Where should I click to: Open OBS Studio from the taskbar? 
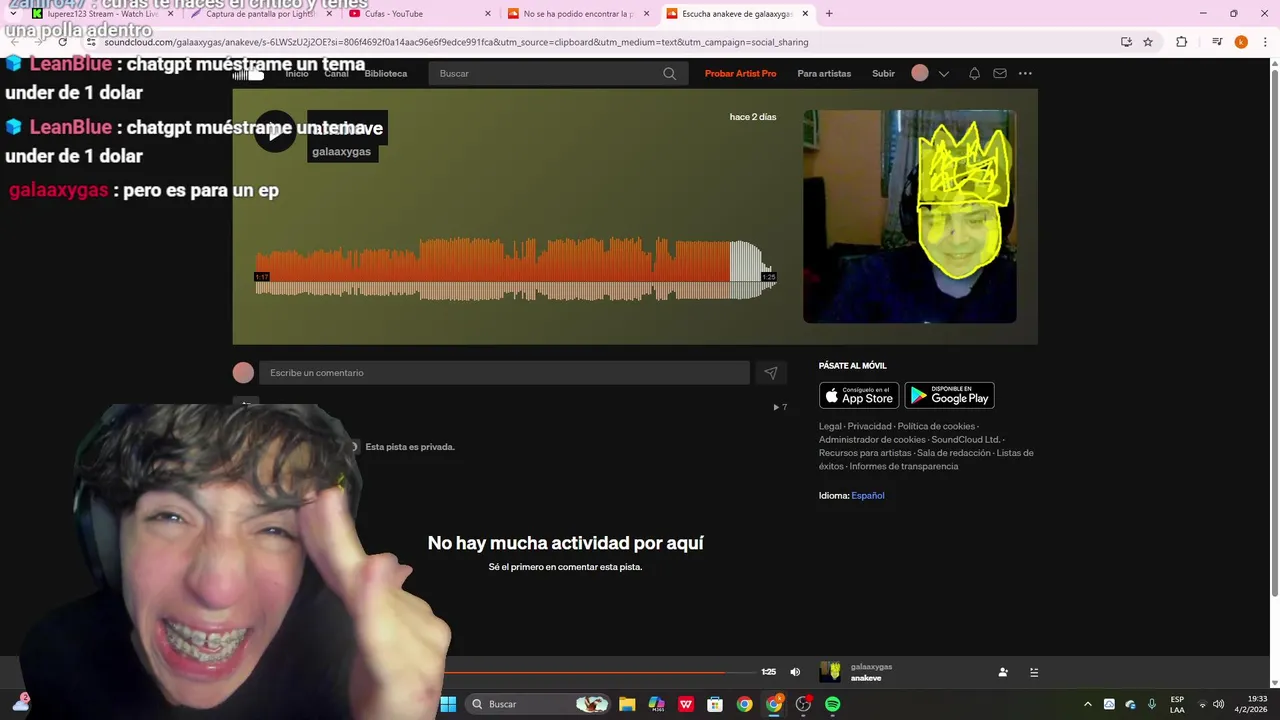pos(803,704)
